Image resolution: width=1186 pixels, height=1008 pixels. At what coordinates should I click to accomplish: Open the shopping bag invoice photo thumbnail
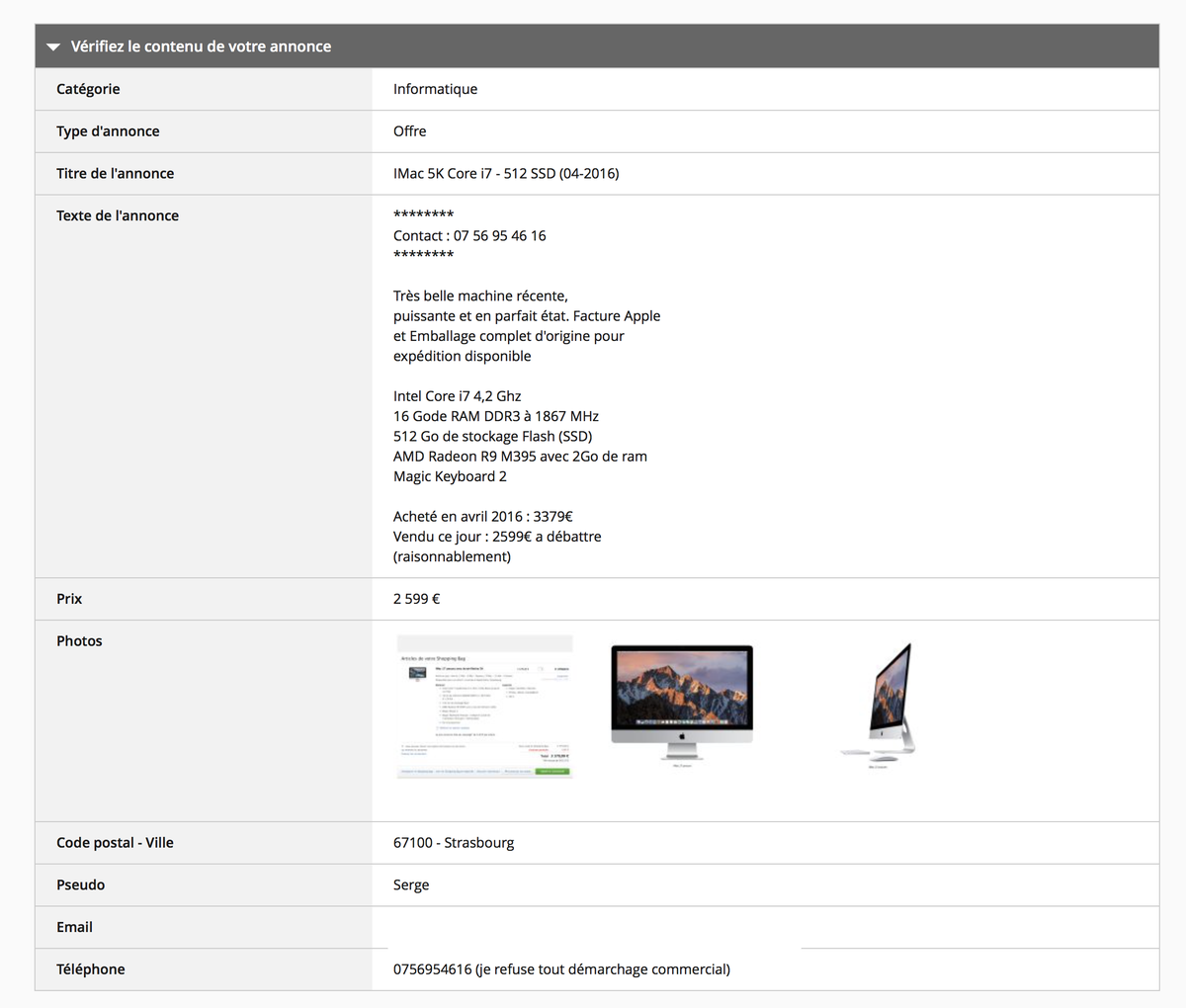(484, 707)
